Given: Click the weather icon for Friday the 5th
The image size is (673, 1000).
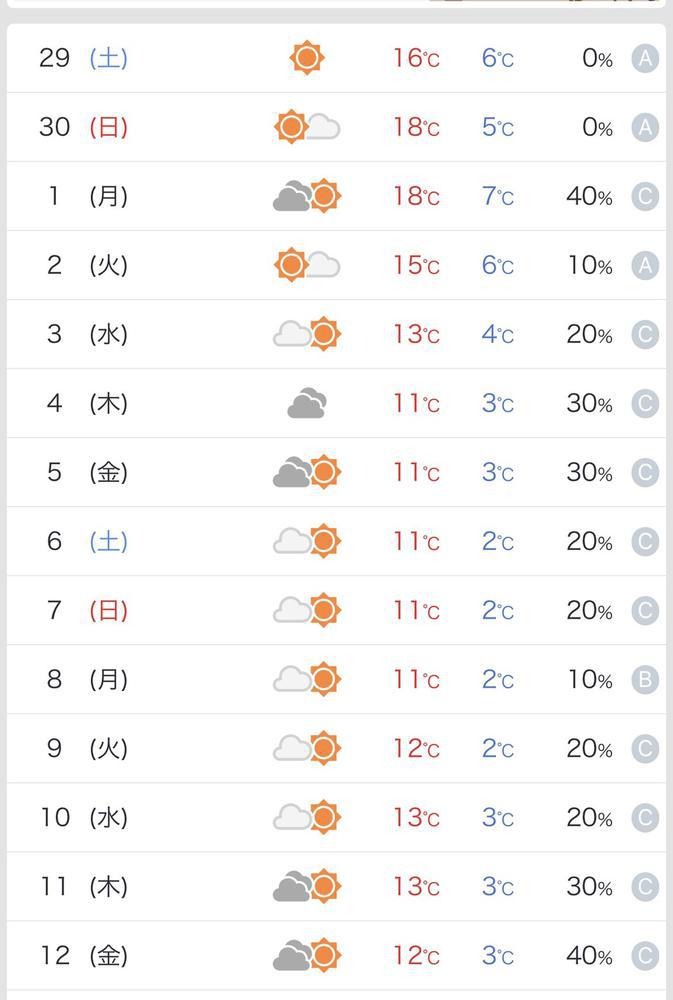Looking at the screenshot, I should [x=307, y=472].
